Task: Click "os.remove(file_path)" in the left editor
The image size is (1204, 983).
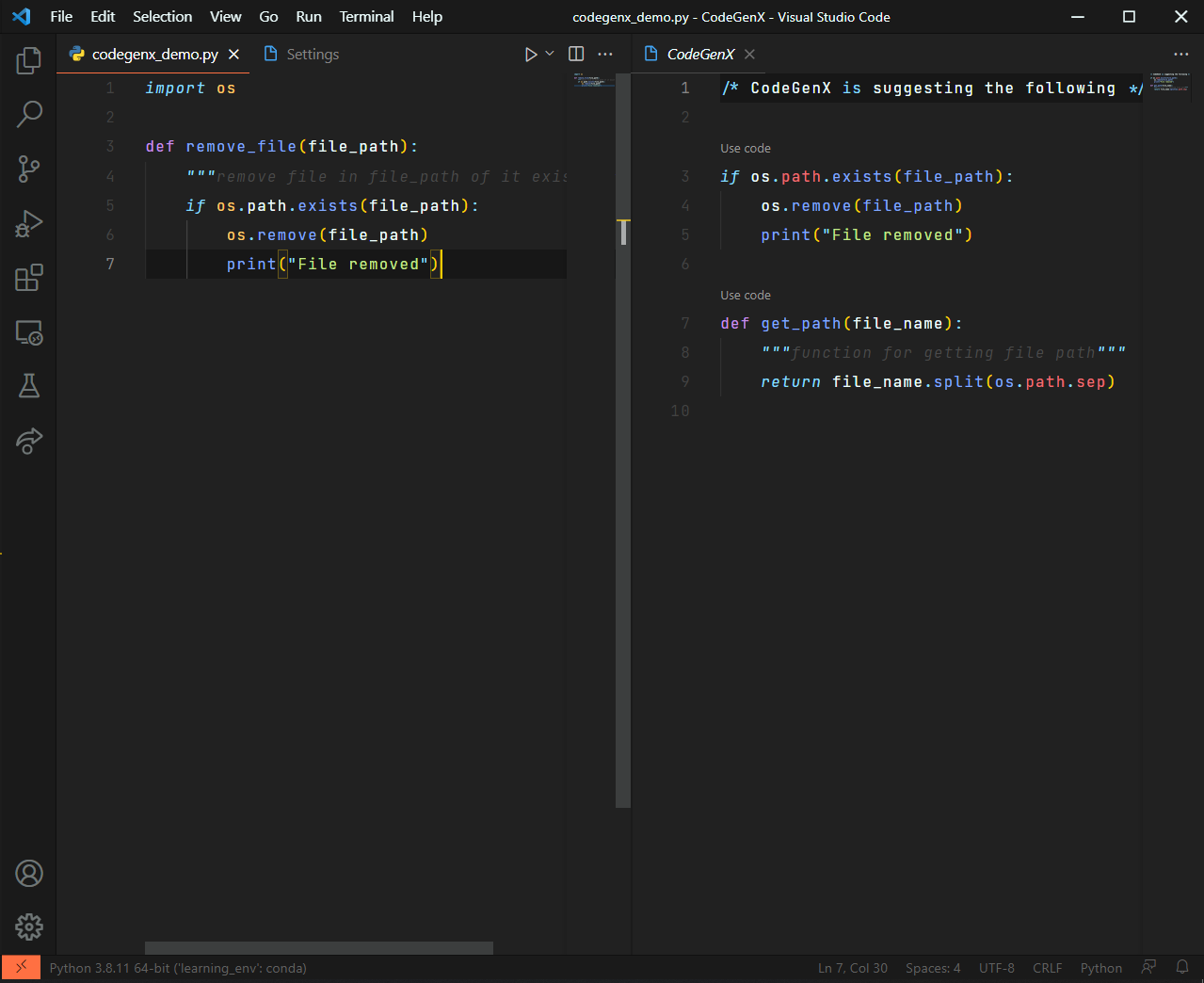Action: (328, 235)
